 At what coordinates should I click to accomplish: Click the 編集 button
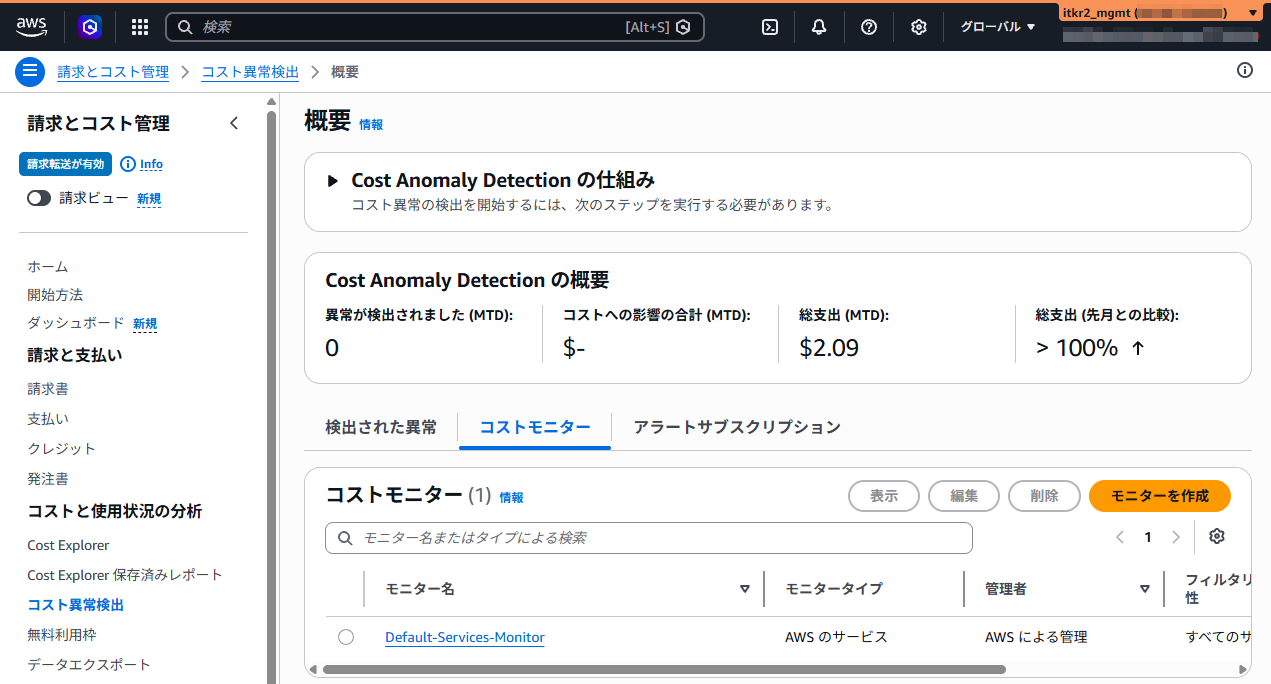pyautogui.click(x=964, y=496)
